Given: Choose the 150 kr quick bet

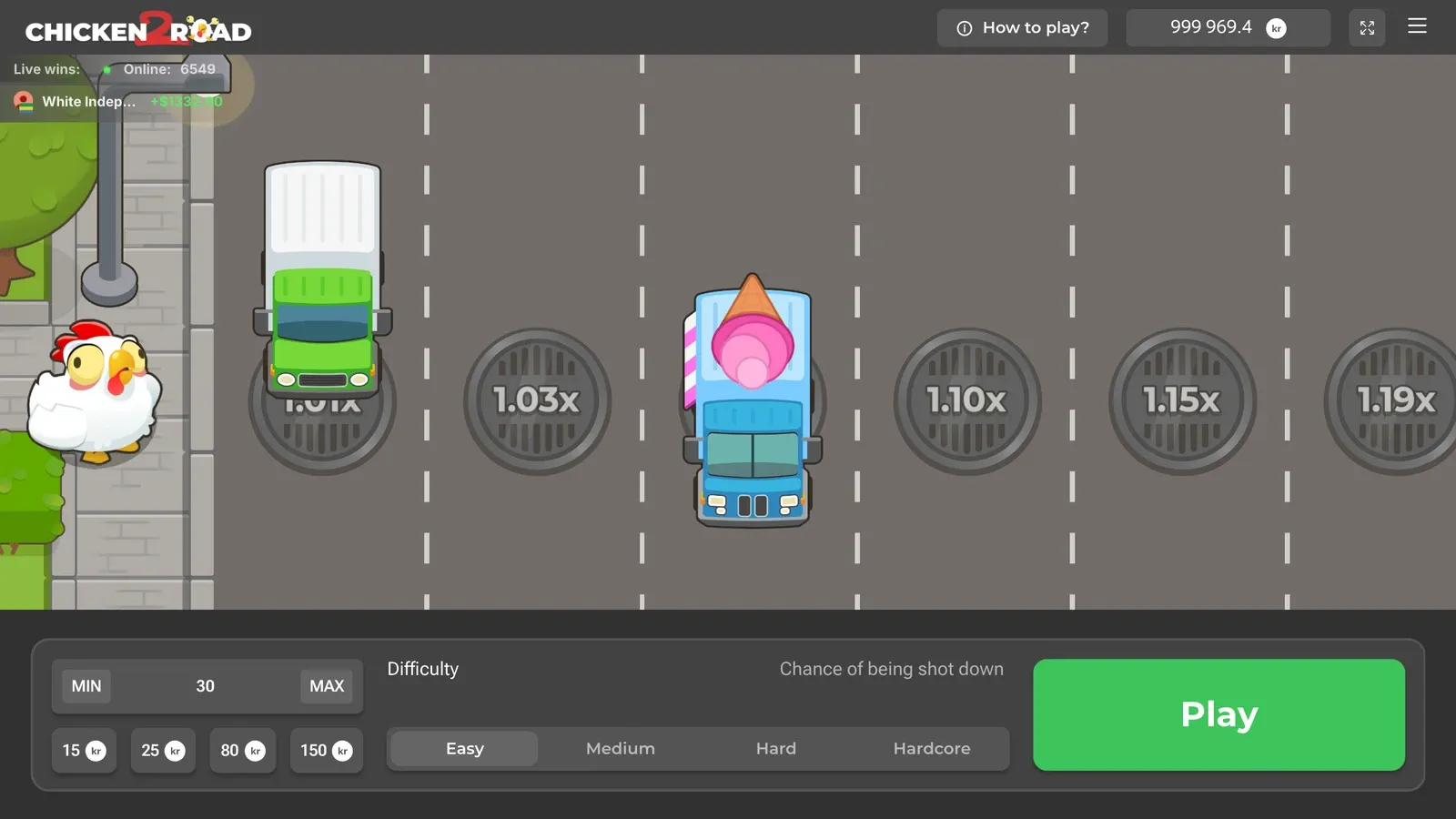Looking at the screenshot, I should coord(327,751).
